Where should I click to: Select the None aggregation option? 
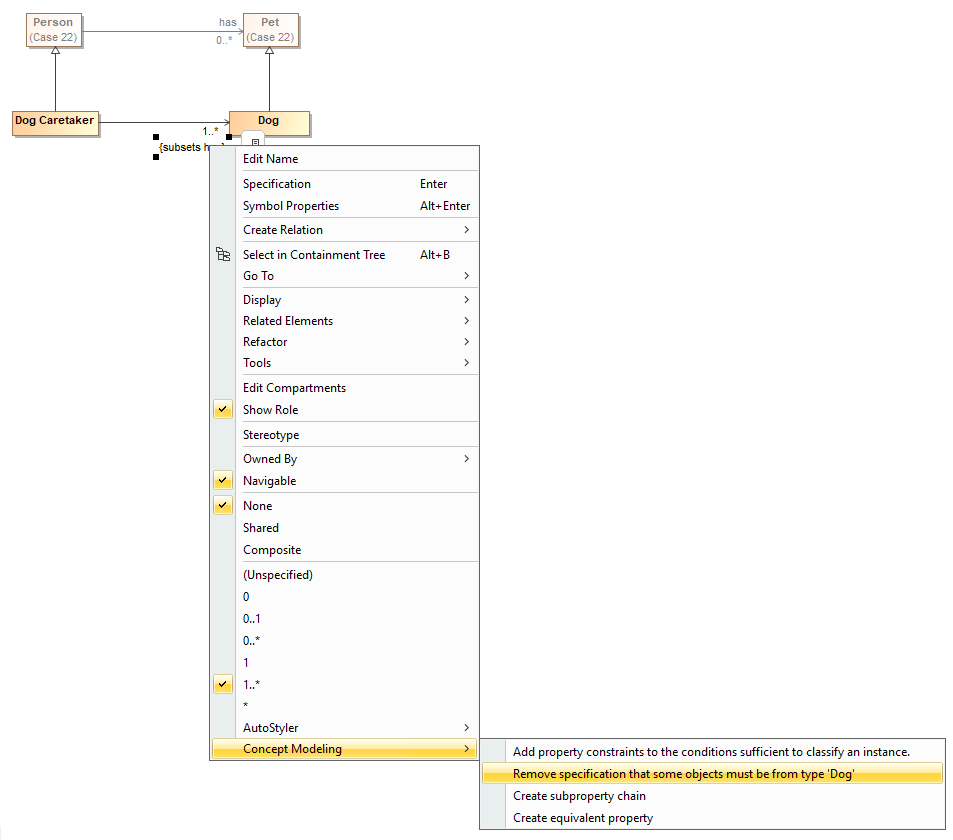pos(257,506)
